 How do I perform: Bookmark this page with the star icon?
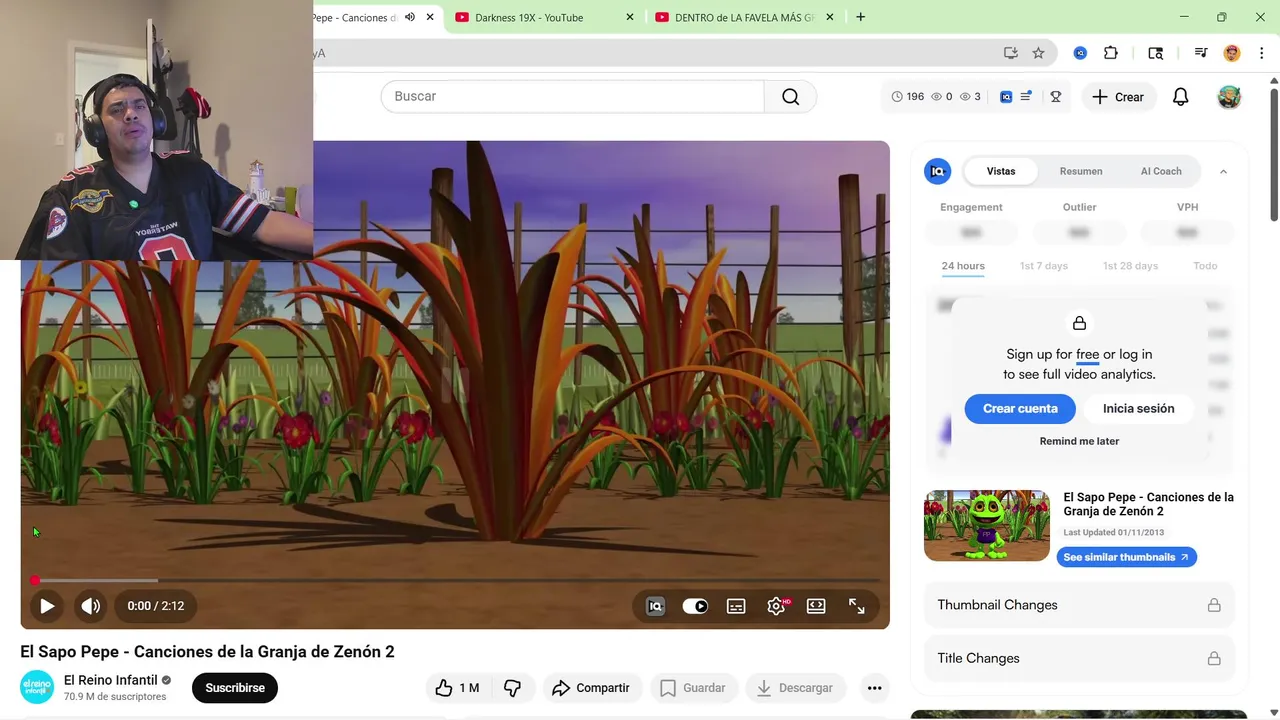1038,53
